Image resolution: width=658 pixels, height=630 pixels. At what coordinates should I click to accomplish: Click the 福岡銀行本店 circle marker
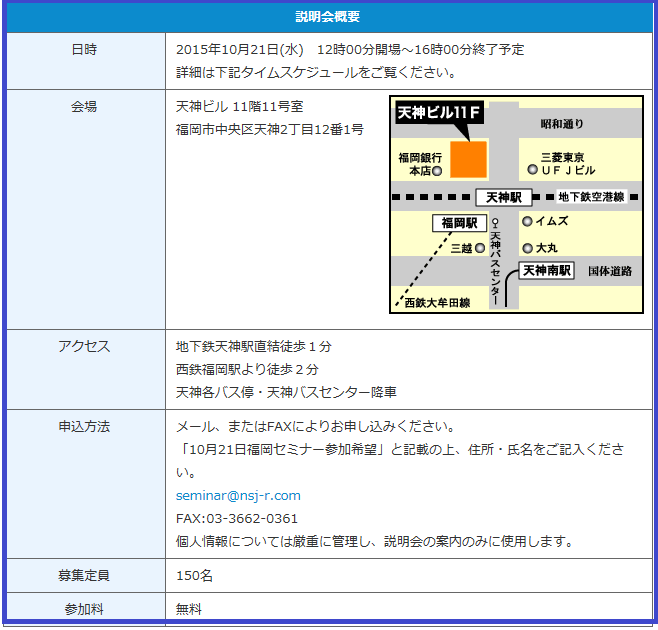click(437, 171)
